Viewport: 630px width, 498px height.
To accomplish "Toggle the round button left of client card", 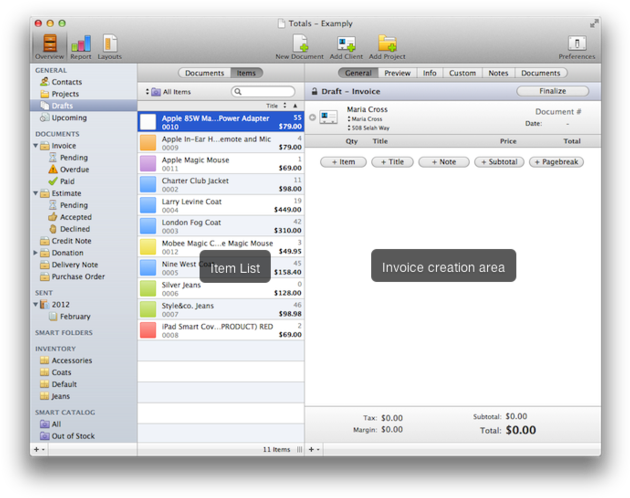I will [312, 117].
